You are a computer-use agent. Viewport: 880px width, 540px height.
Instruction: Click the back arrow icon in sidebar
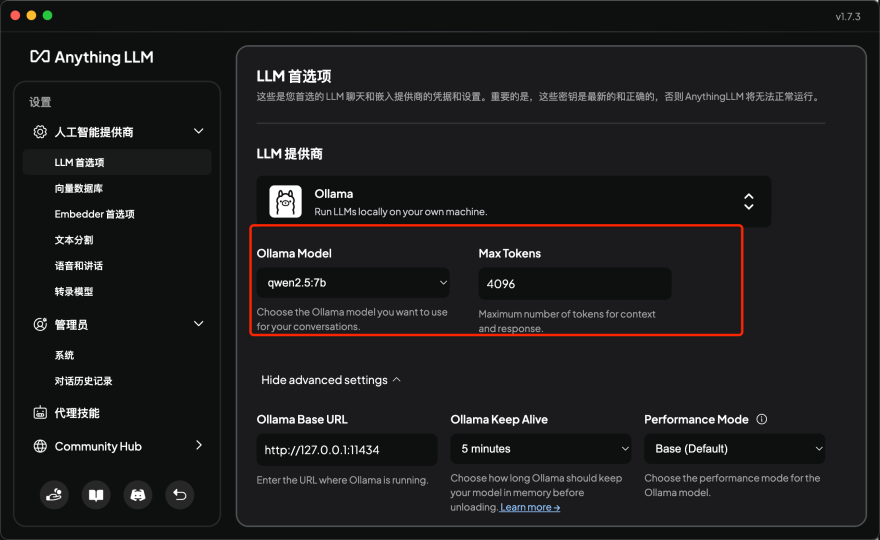(x=179, y=494)
